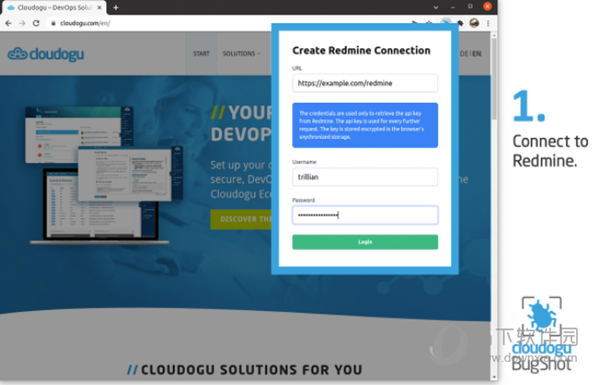The image size is (600, 385).
Task: Reload the cloudogu.com page
Action: click(36, 23)
